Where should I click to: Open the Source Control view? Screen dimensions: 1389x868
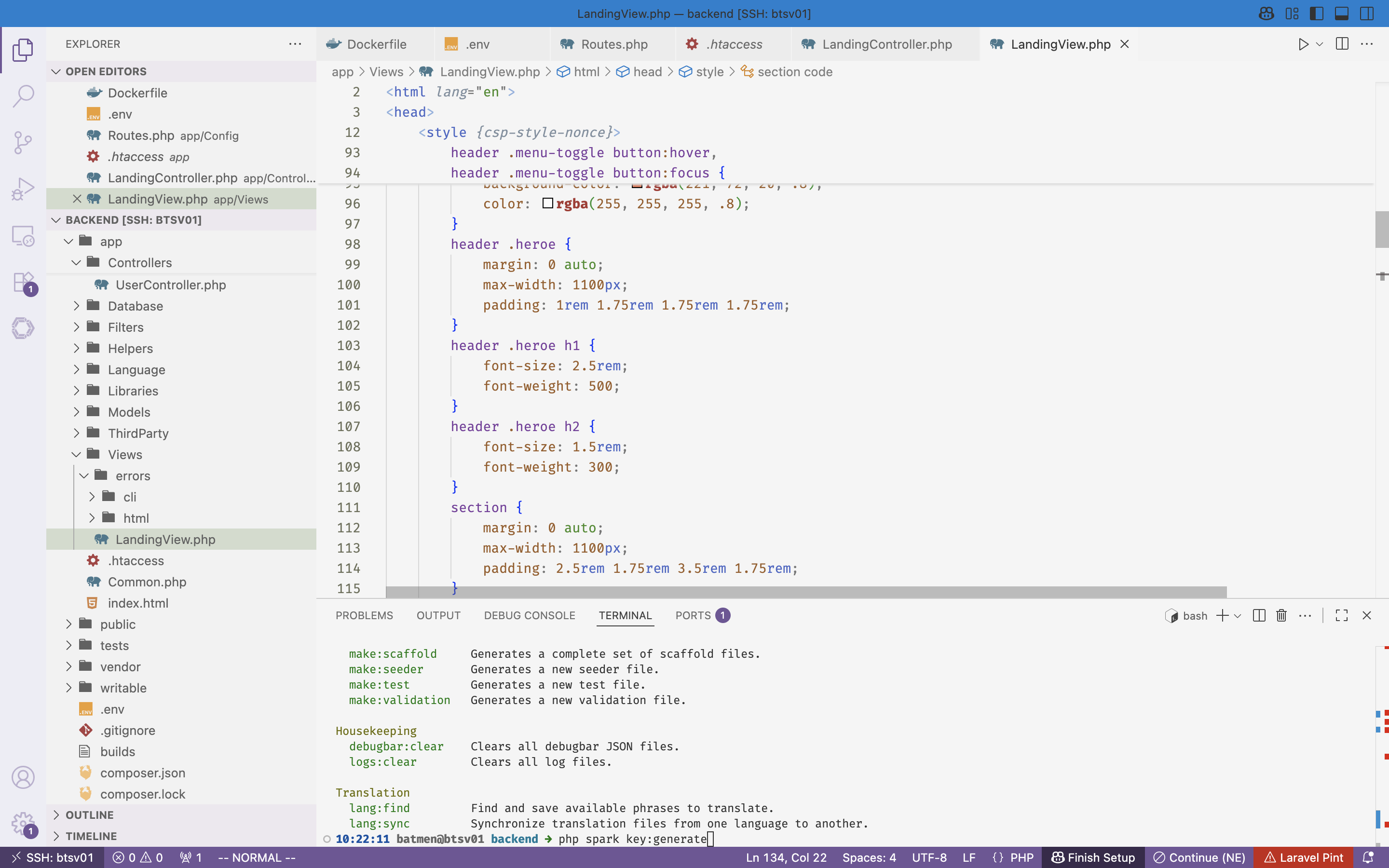click(x=23, y=142)
